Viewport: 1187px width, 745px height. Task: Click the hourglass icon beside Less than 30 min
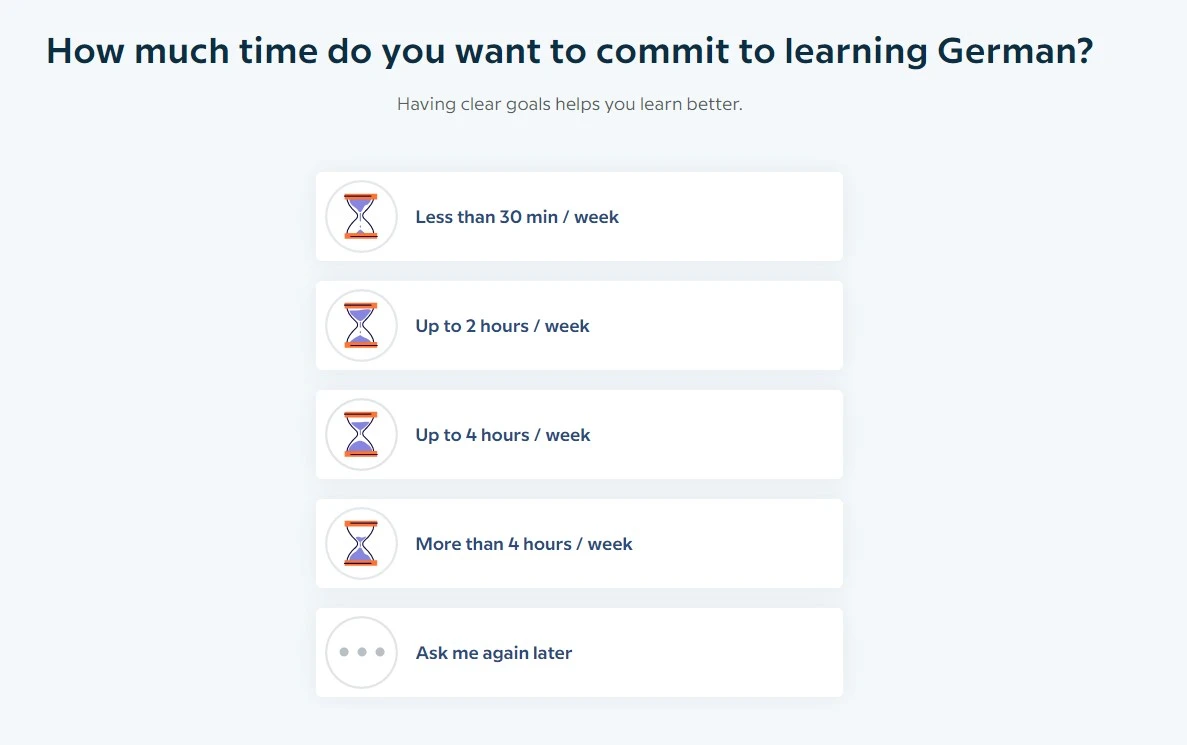tap(361, 217)
